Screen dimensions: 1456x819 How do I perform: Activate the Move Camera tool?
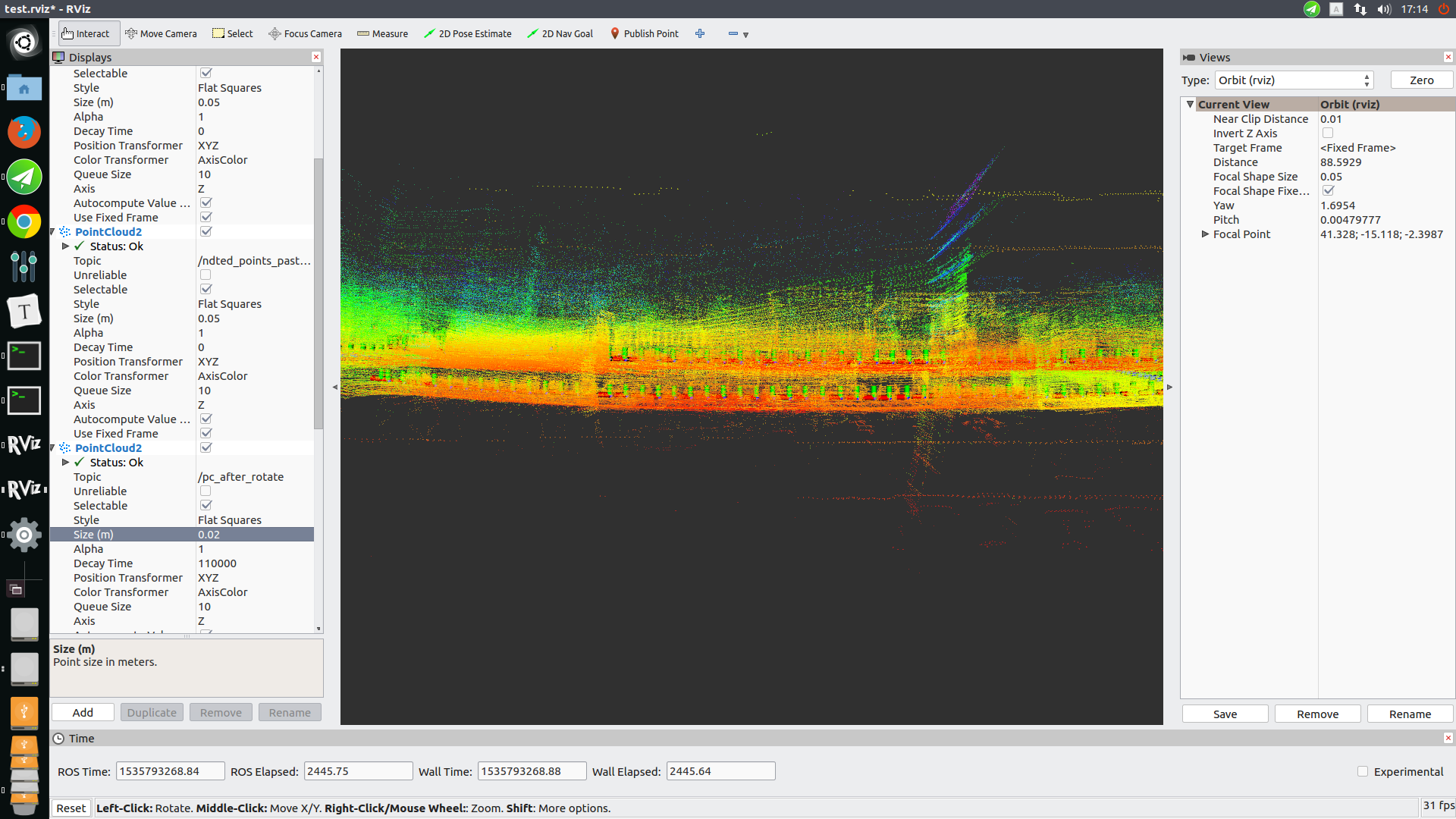(161, 33)
